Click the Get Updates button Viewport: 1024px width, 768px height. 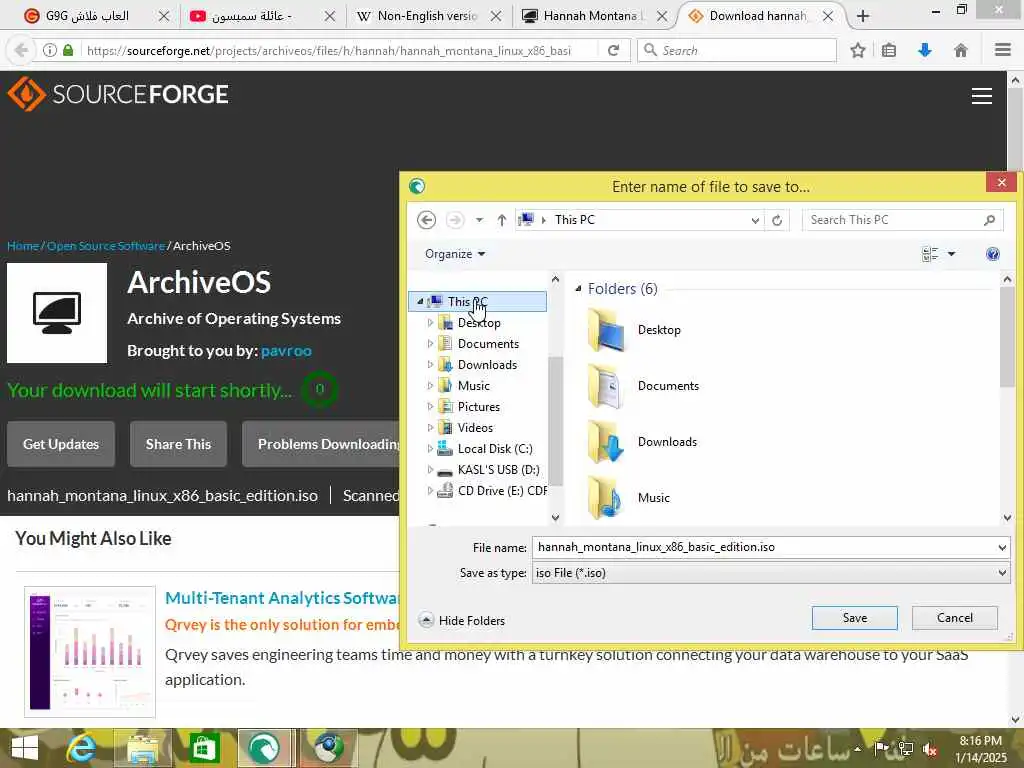pos(61,444)
